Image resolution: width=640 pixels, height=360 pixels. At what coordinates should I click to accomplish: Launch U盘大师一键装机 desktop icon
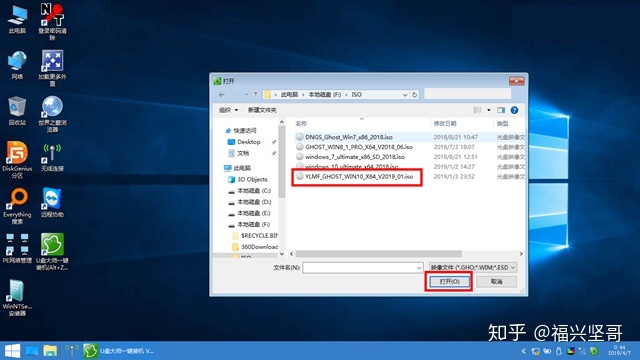pyautogui.click(x=52, y=252)
